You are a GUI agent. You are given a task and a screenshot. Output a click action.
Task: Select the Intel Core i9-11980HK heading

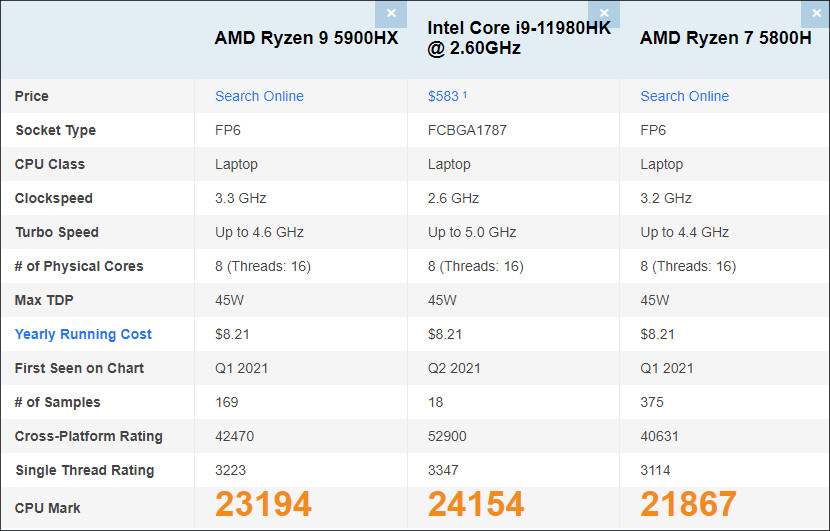(519, 38)
